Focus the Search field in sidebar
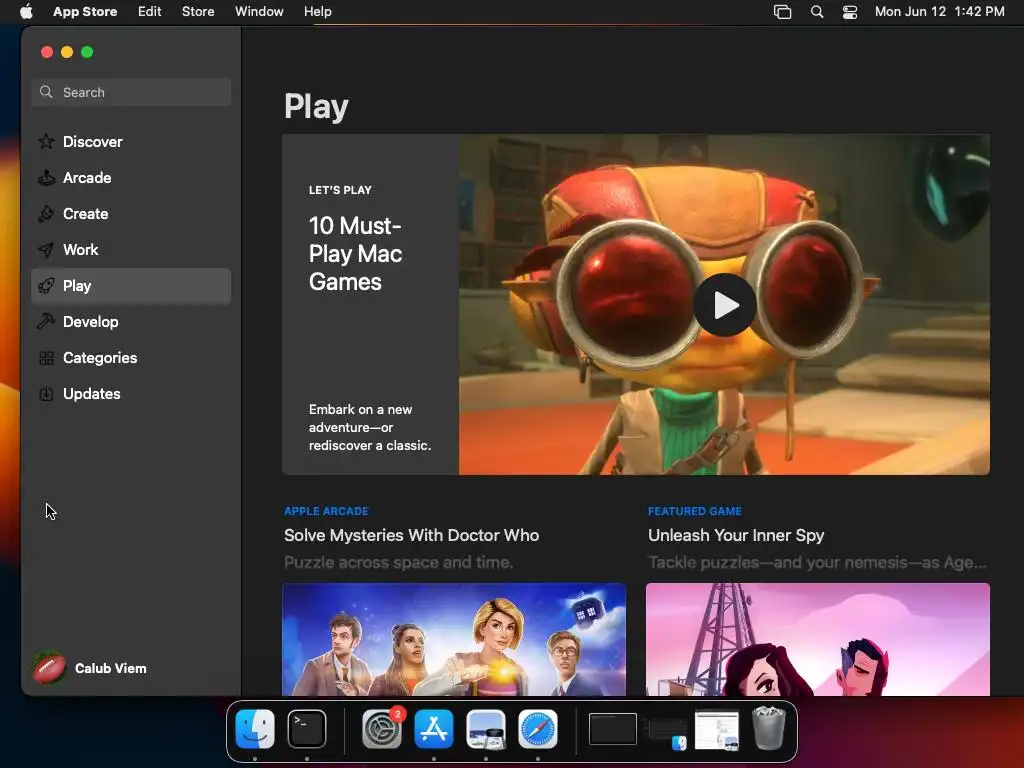The width and height of the screenshot is (1024, 768). click(x=131, y=92)
